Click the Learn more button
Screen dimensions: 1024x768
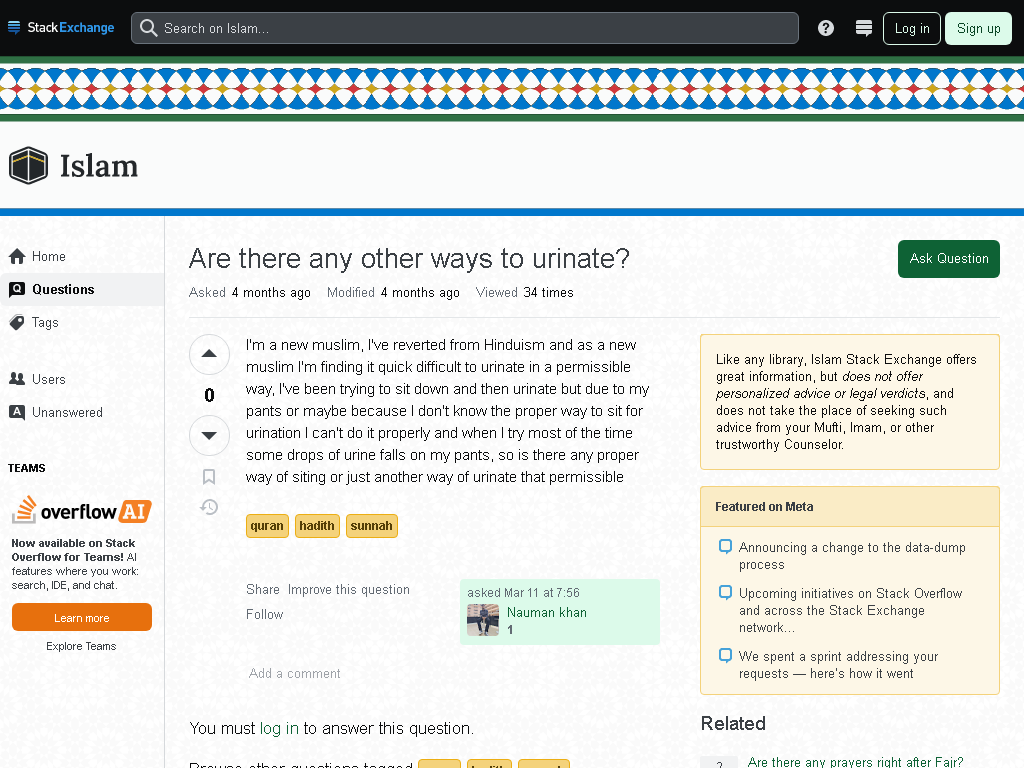point(82,617)
